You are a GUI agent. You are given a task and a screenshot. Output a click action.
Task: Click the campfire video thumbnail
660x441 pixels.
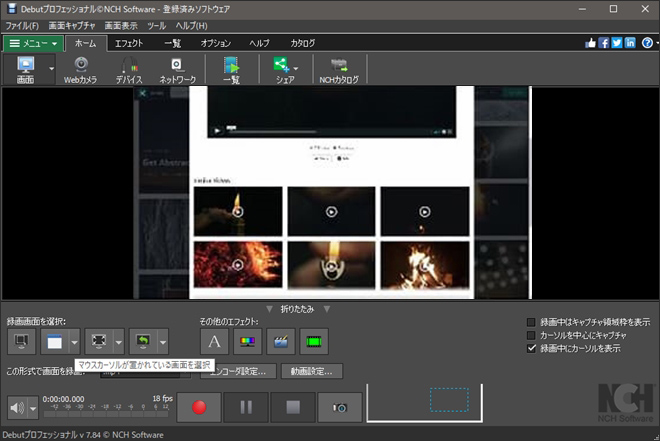tap(425, 265)
